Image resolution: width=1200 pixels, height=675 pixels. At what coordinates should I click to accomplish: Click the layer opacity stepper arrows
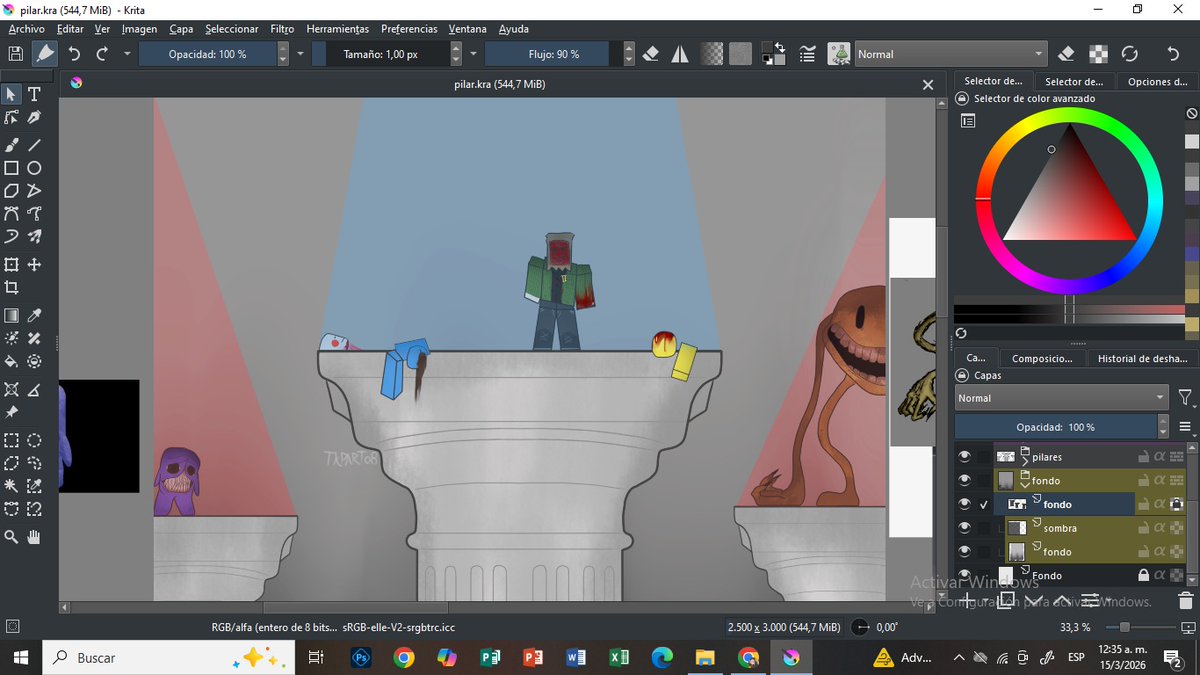1163,427
